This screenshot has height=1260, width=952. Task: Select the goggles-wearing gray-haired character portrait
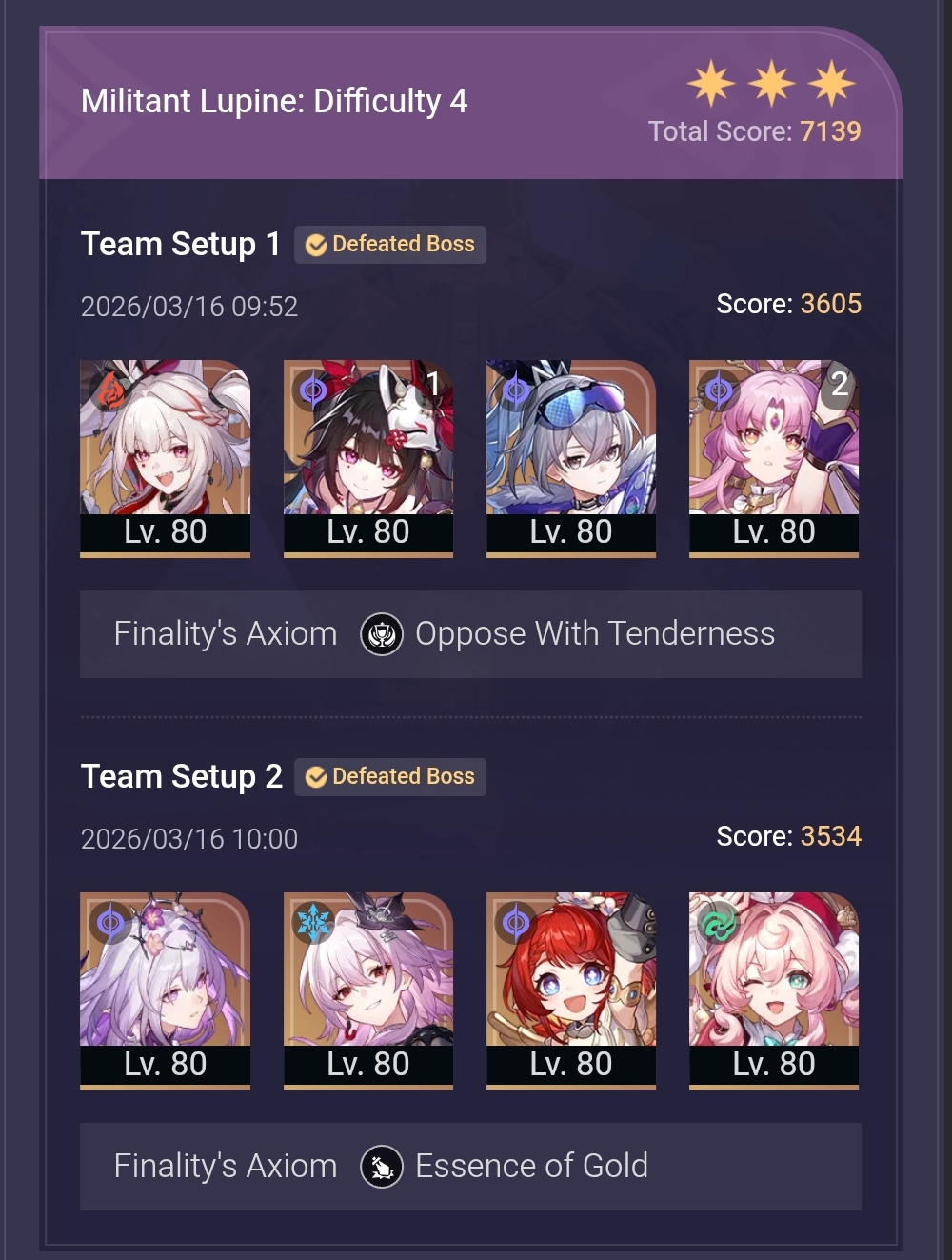(x=571, y=457)
